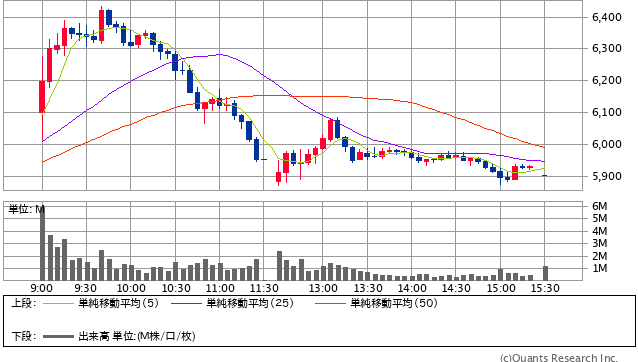This screenshot has height=362, width=638.
Task: Click the 10:30 time label
Action: pyautogui.click(x=176, y=288)
